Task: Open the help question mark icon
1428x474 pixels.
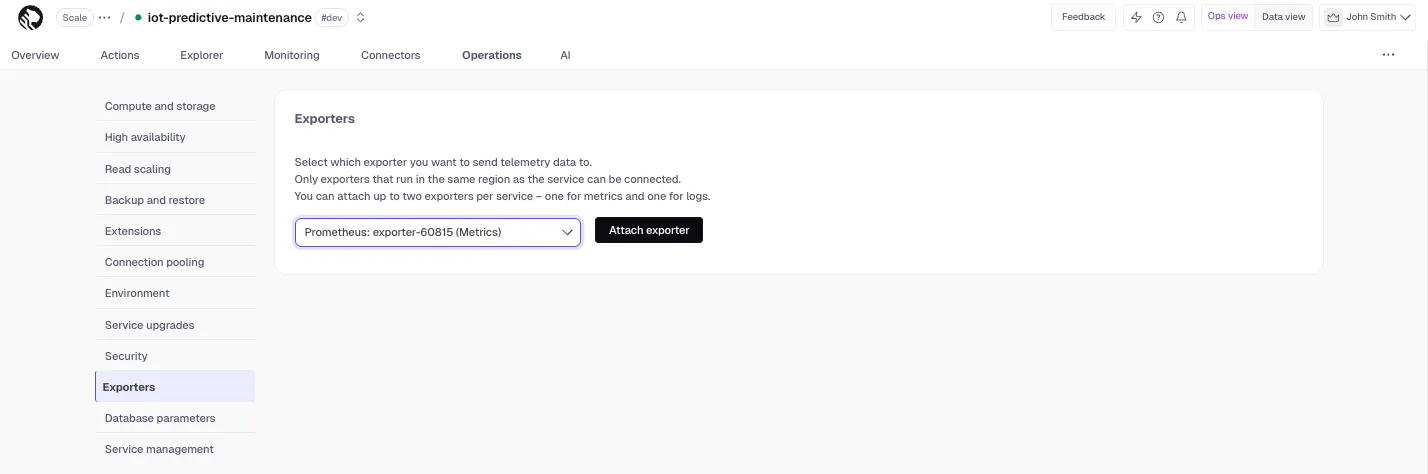Action: (1158, 17)
